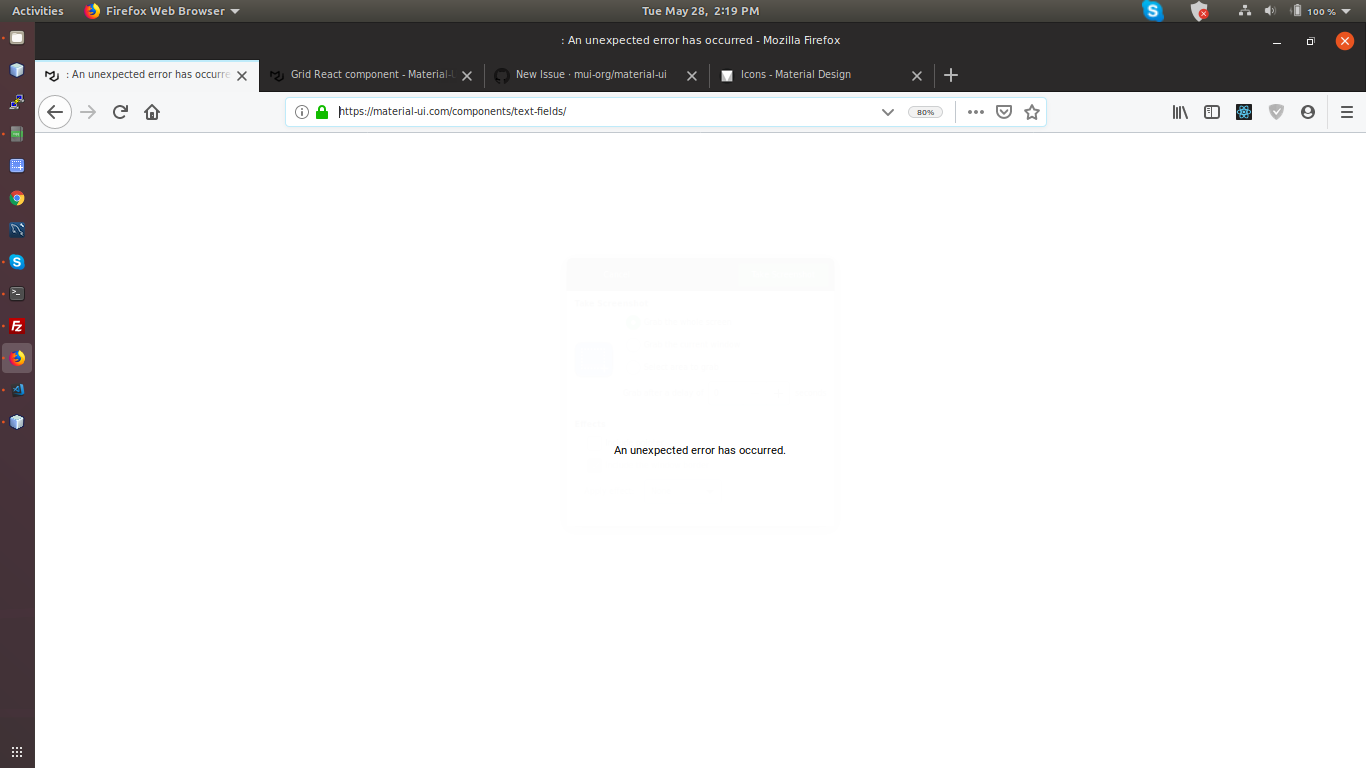Expand the address bar history dropdown
The image size is (1366, 768).
pyautogui.click(x=888, y=112)
